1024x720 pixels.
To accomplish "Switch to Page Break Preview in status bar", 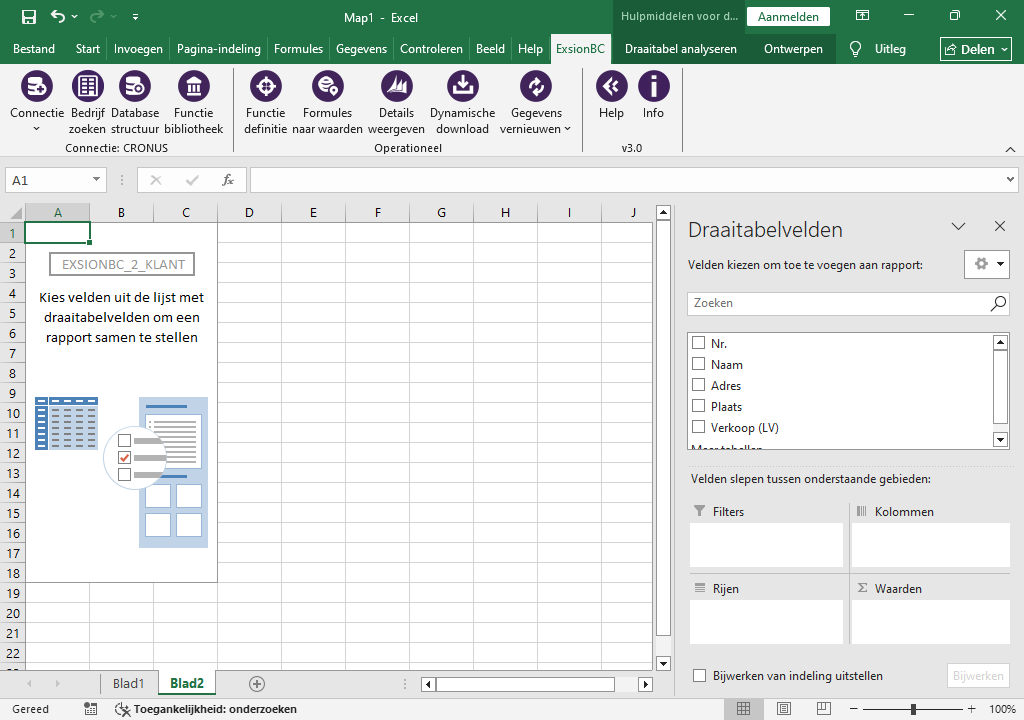I will tap(824, 709).
